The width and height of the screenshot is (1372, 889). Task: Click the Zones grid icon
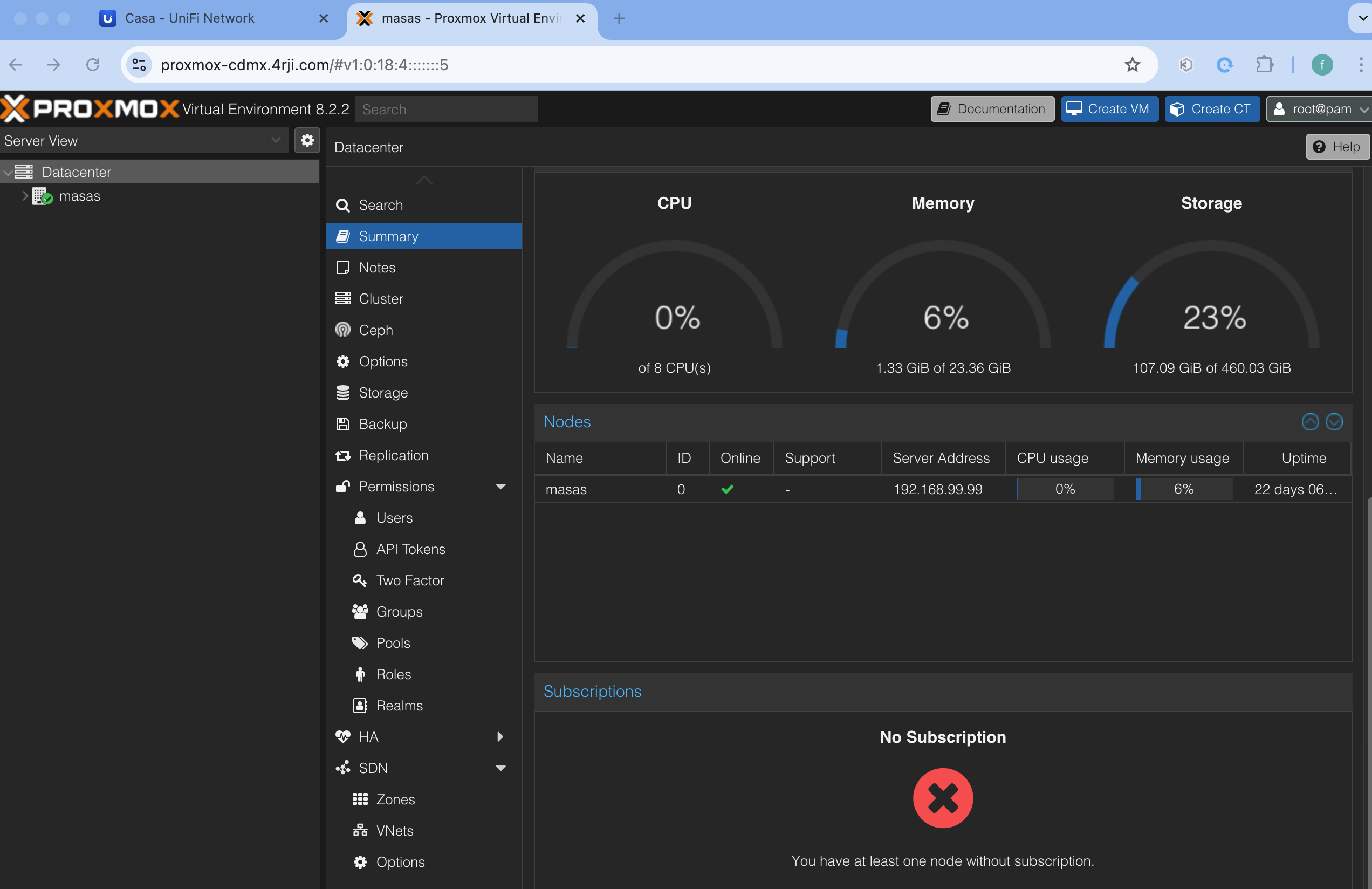click(360, 798)
